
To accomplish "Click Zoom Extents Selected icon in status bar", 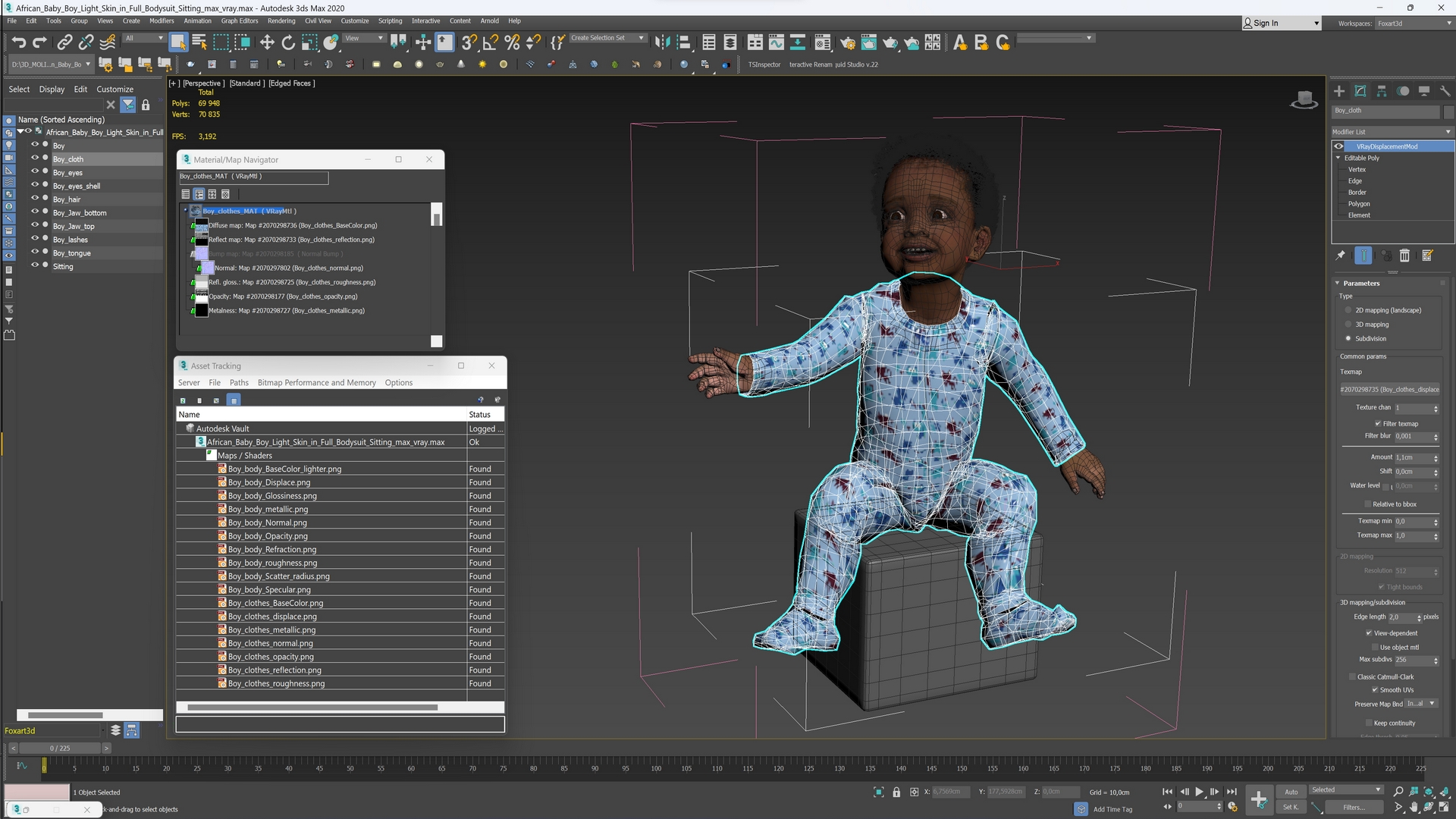I will point(1429,792).
